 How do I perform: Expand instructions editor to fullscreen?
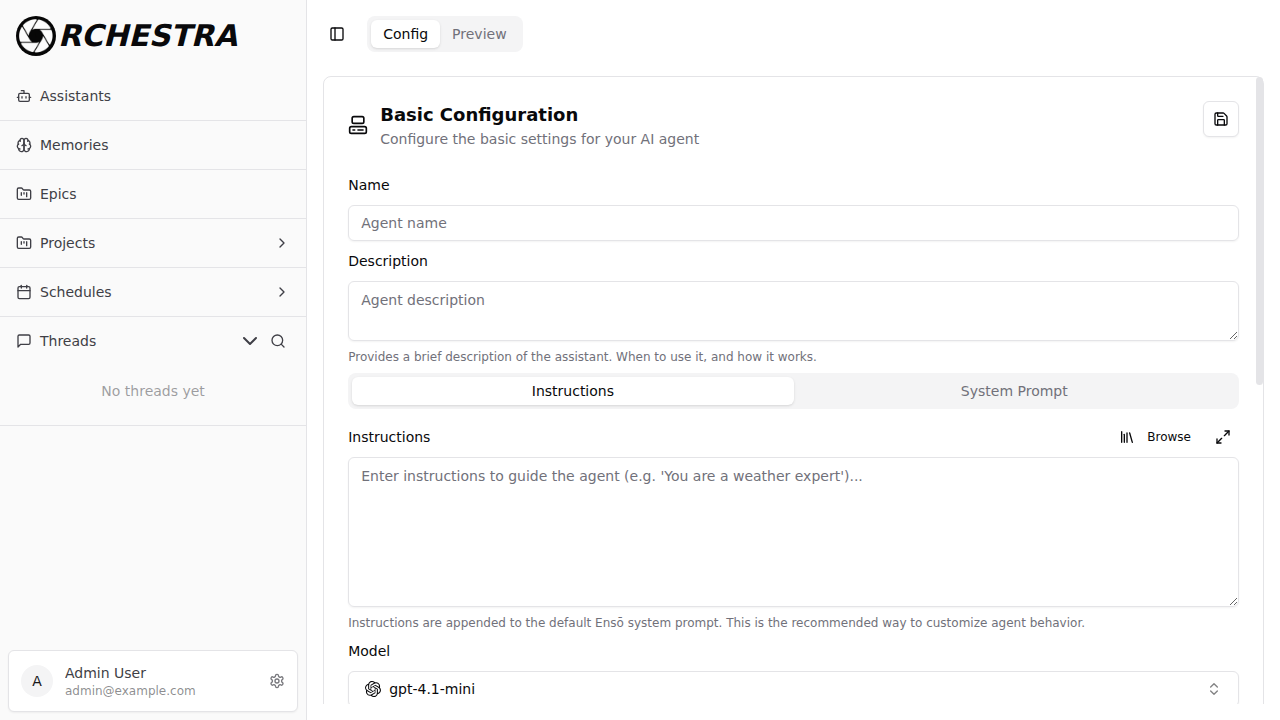pyautogui.click(x=1223, y=437)
